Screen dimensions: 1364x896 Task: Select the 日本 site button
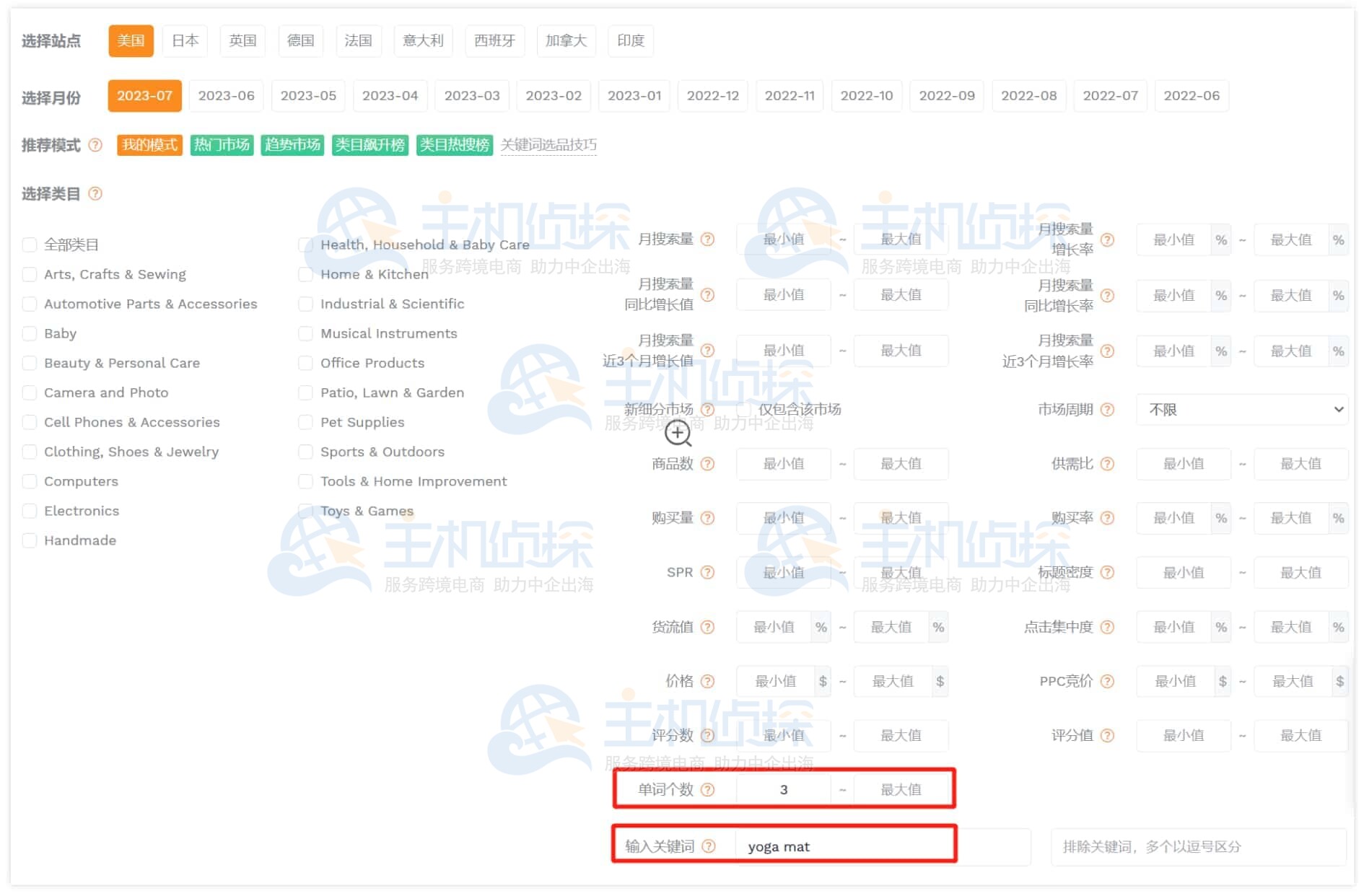pyautogui.click(x=185, y=40)
